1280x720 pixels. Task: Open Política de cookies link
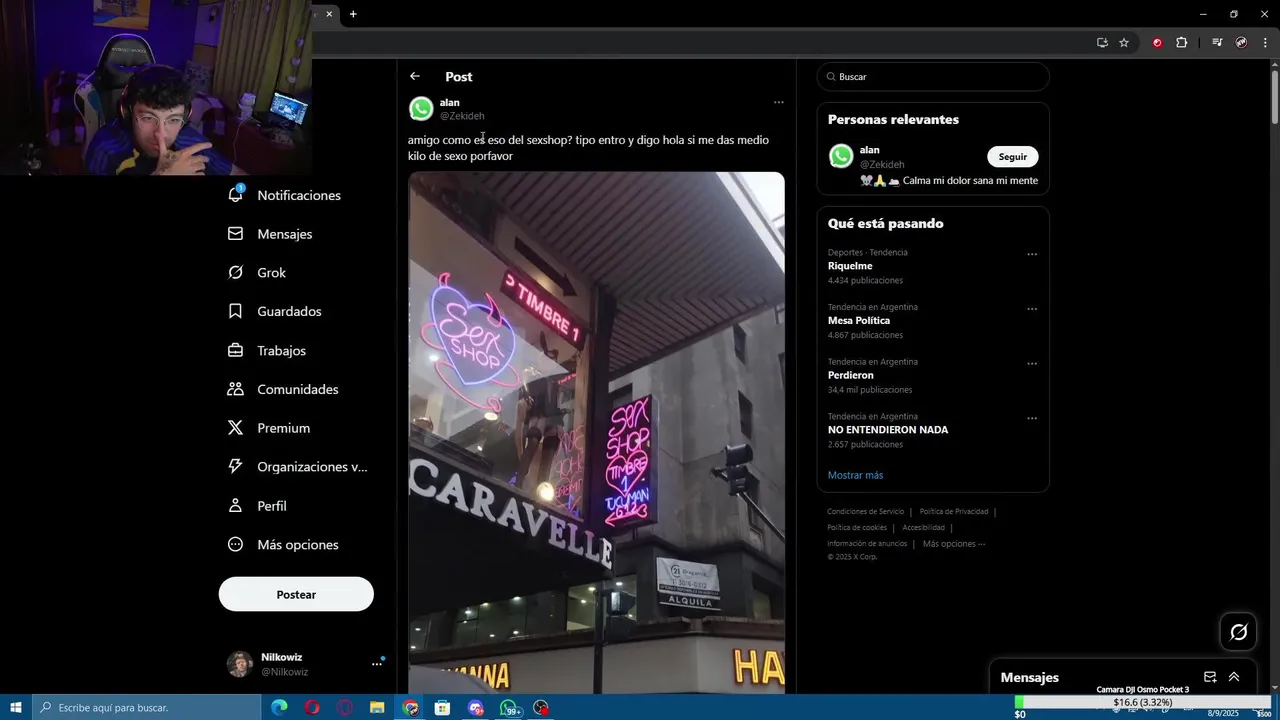coord(857,528)
